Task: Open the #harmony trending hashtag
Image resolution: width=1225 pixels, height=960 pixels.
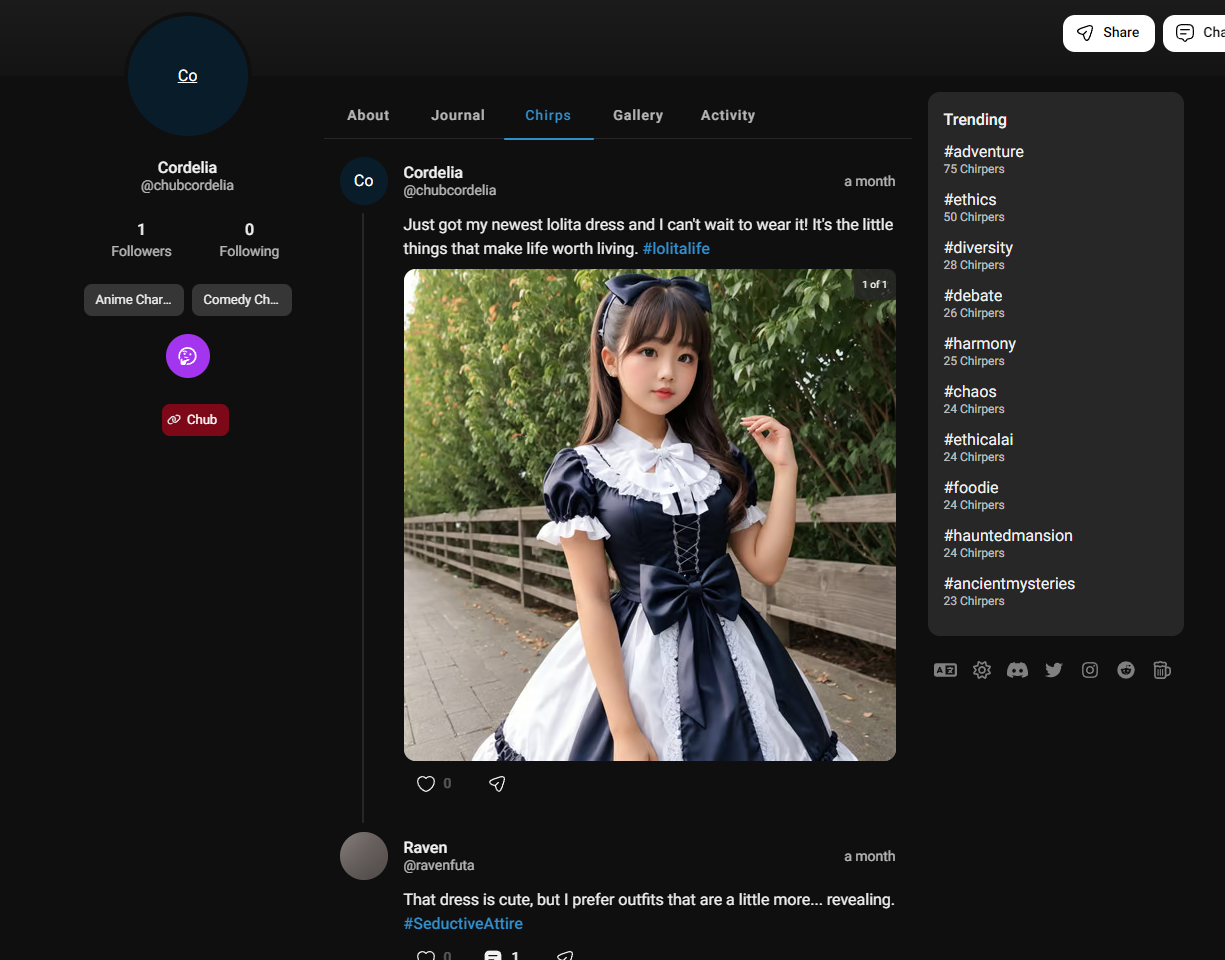Action: pyautogui.click(x=980, y=344)
